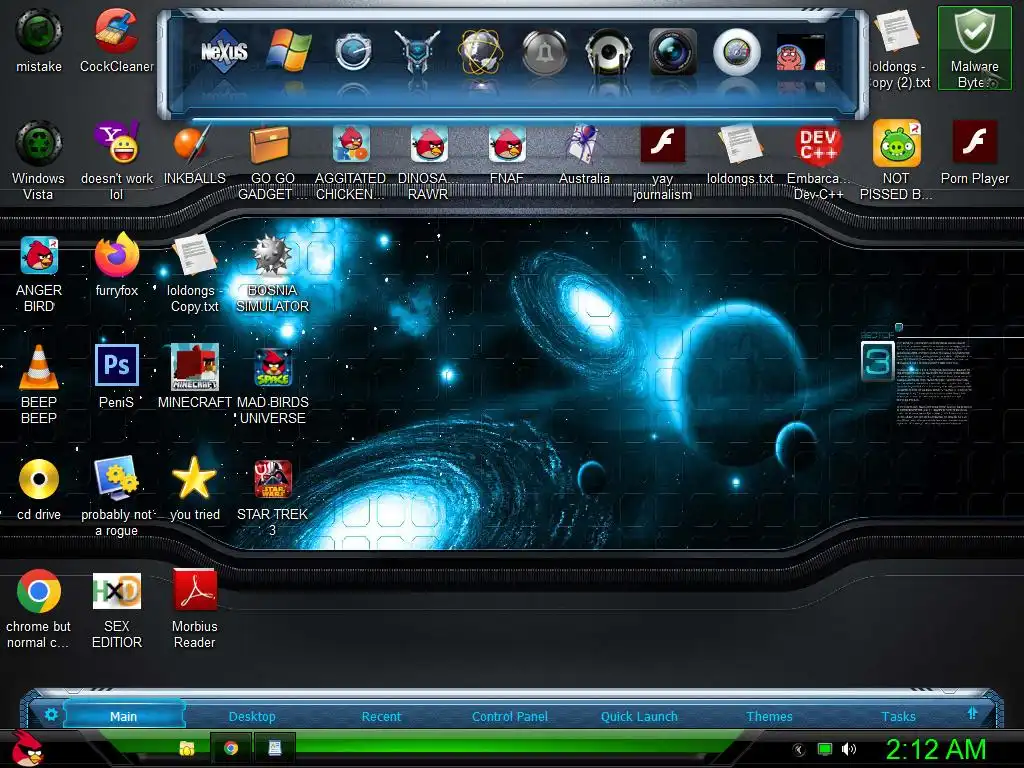Click the shelf pin arrow icon
1024x768 pixels.
[x=972, y=713]
